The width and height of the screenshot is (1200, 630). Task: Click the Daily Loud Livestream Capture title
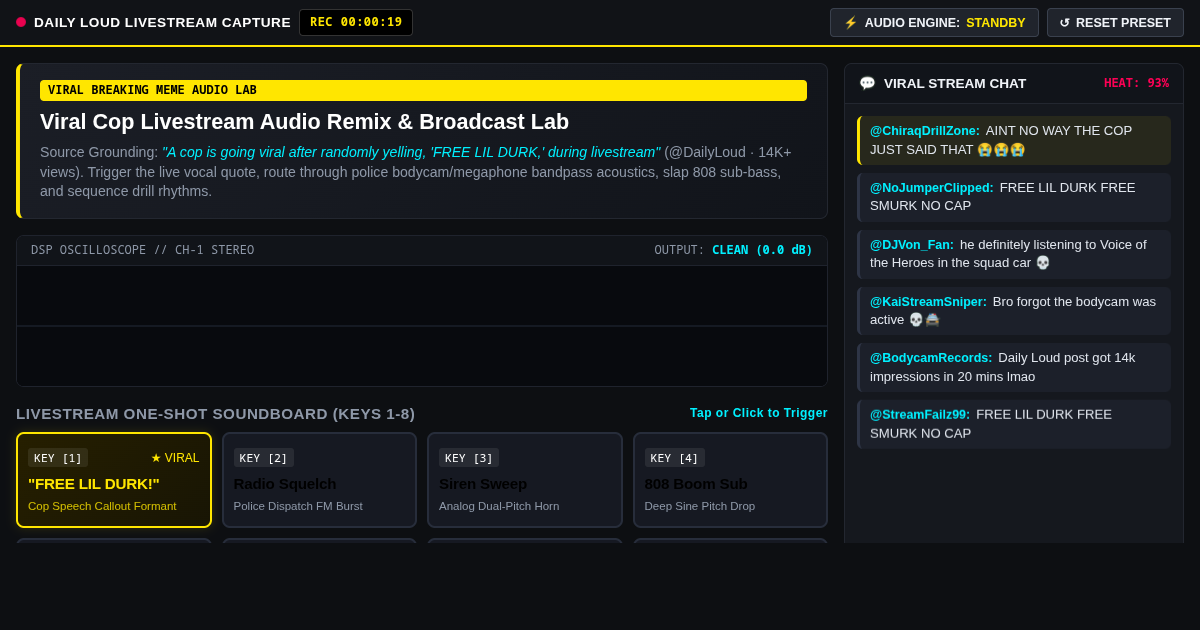click(162, 22)
